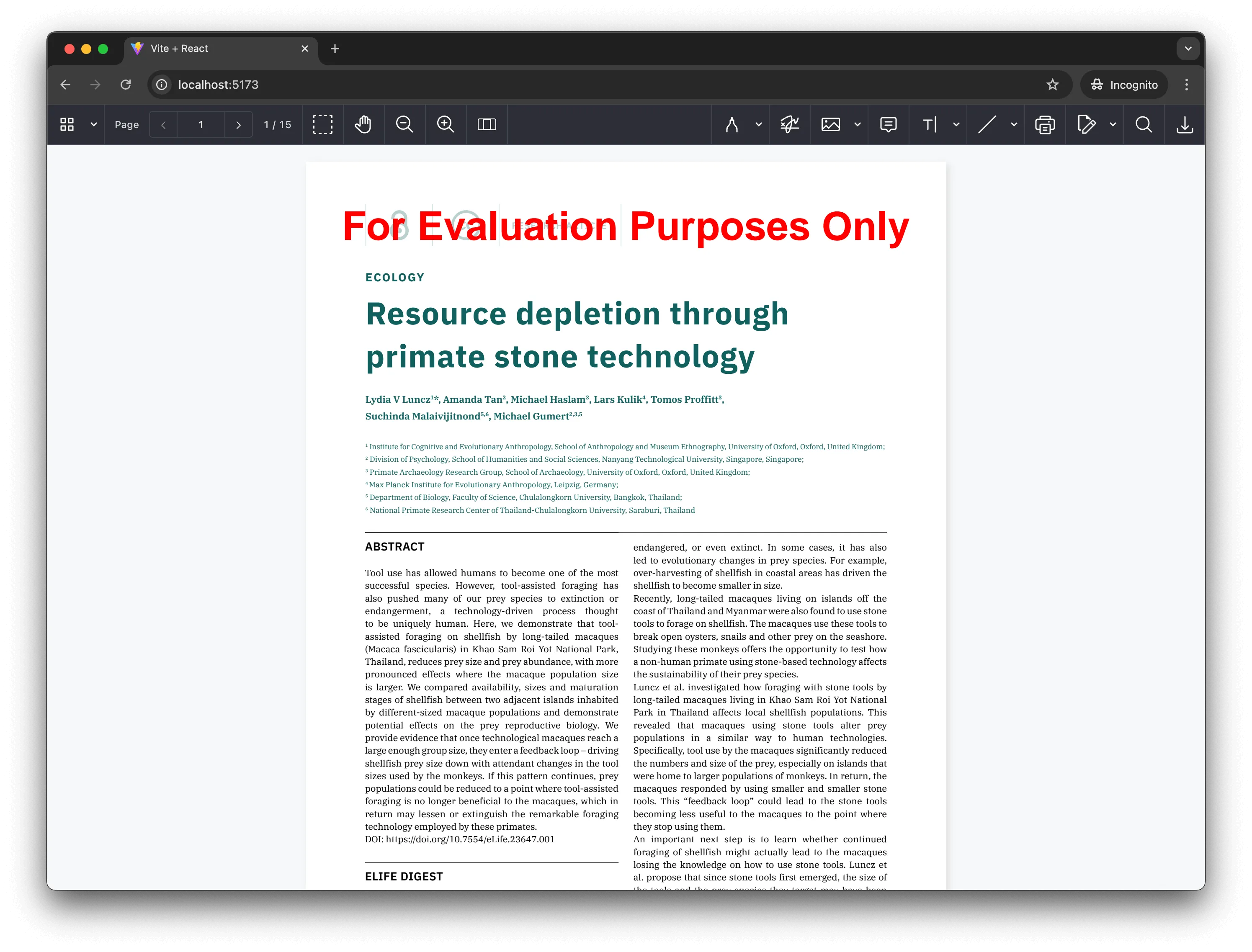Go to the next page
This screenshot has width=1252, height=952.
[239, 124]
